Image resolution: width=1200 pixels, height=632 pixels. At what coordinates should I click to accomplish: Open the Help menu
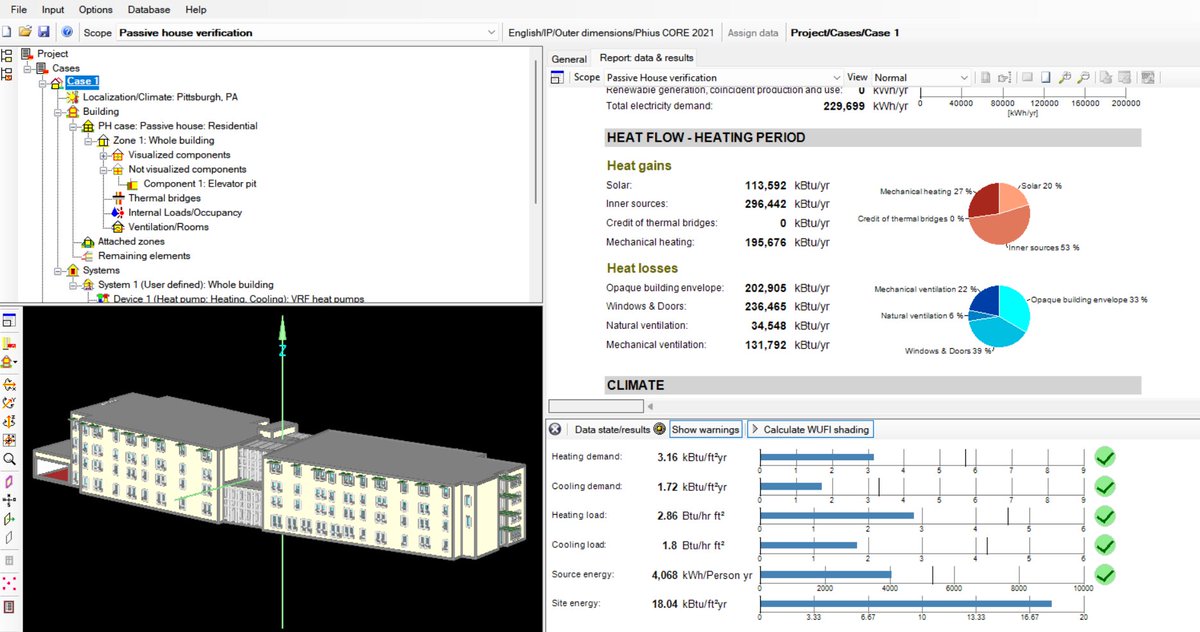pos(196,9)
